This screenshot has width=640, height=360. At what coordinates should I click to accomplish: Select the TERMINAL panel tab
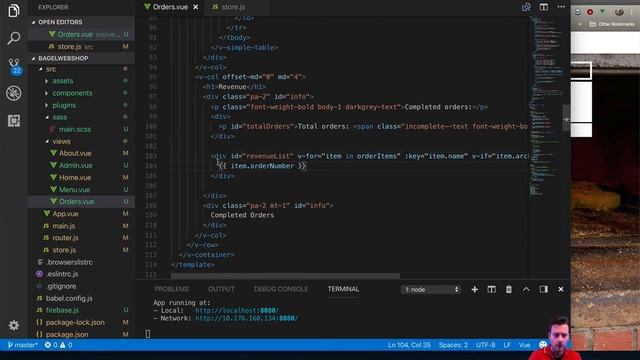343,289
